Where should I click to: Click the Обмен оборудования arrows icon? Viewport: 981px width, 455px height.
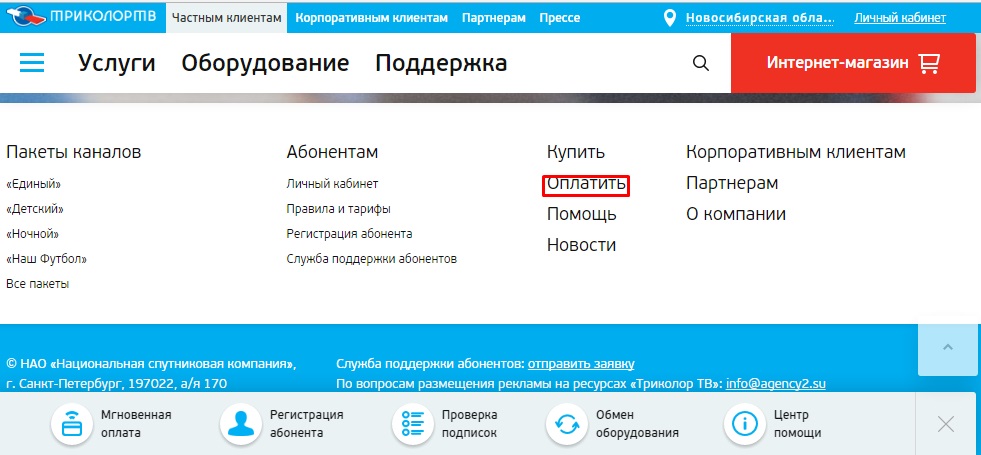(x=567, y=424)
